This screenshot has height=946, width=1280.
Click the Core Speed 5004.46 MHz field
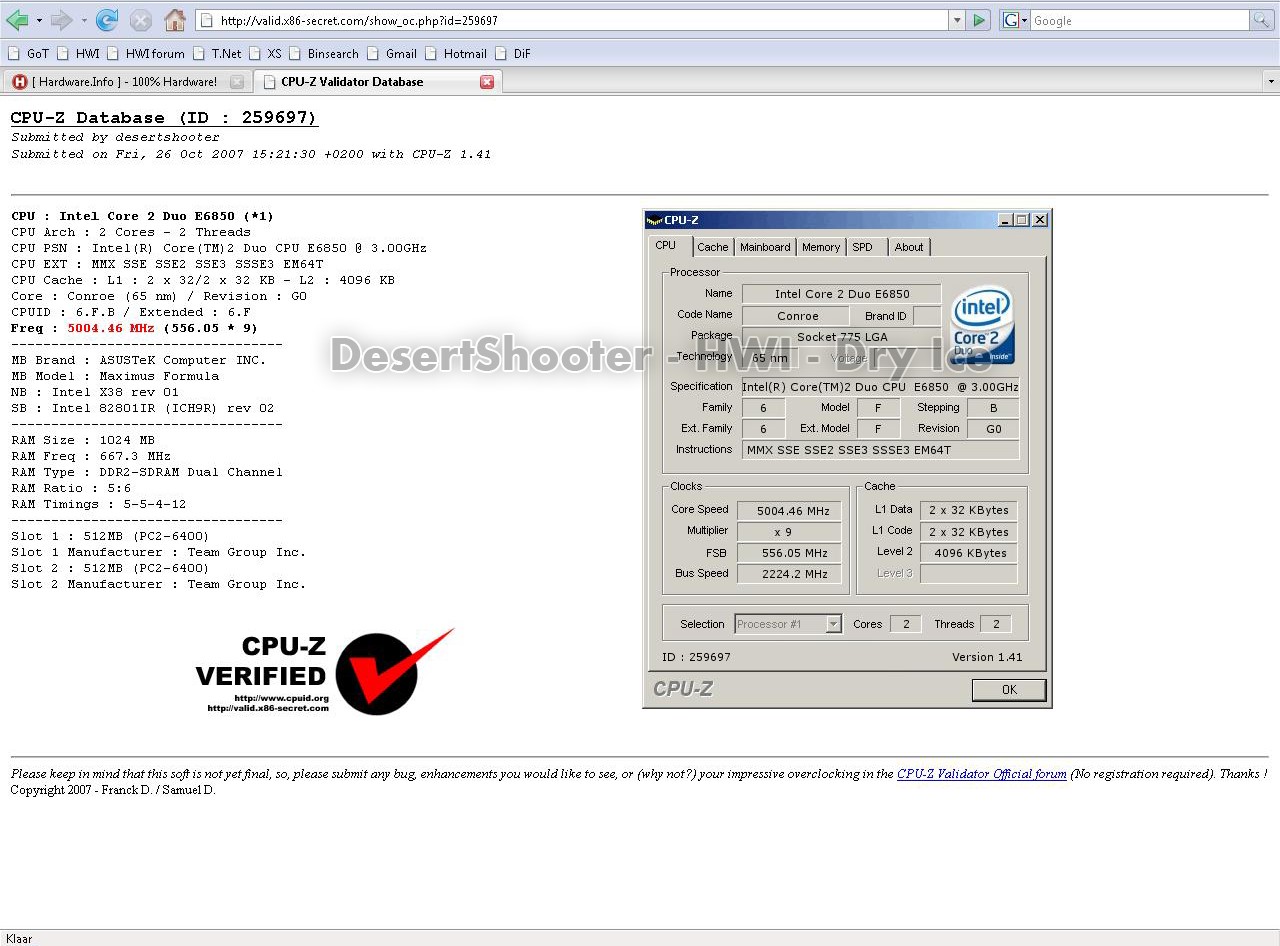789,510
